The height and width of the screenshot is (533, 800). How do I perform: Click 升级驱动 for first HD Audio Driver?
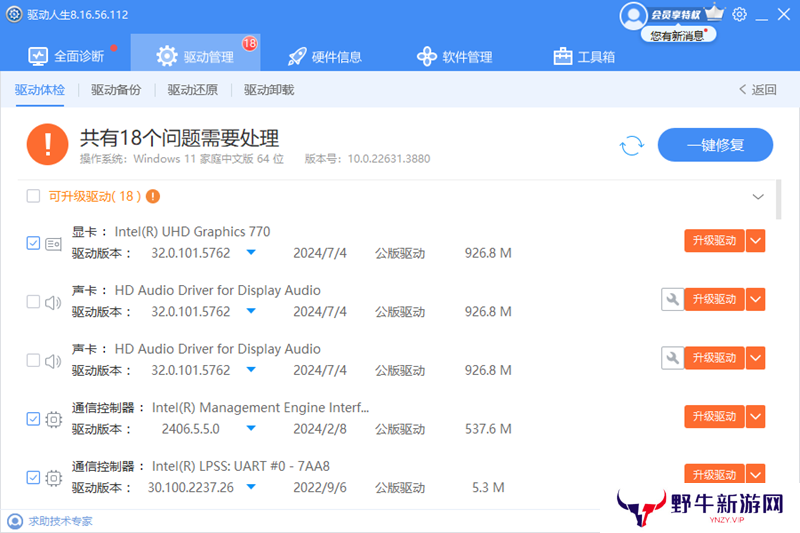coord(714,299)
